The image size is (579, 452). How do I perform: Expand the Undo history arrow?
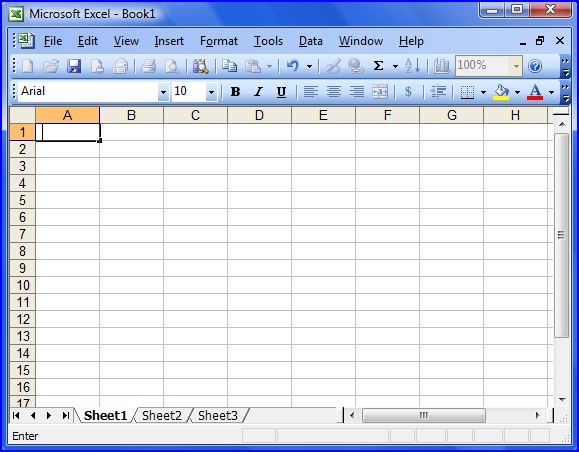(x=309, y=66)
